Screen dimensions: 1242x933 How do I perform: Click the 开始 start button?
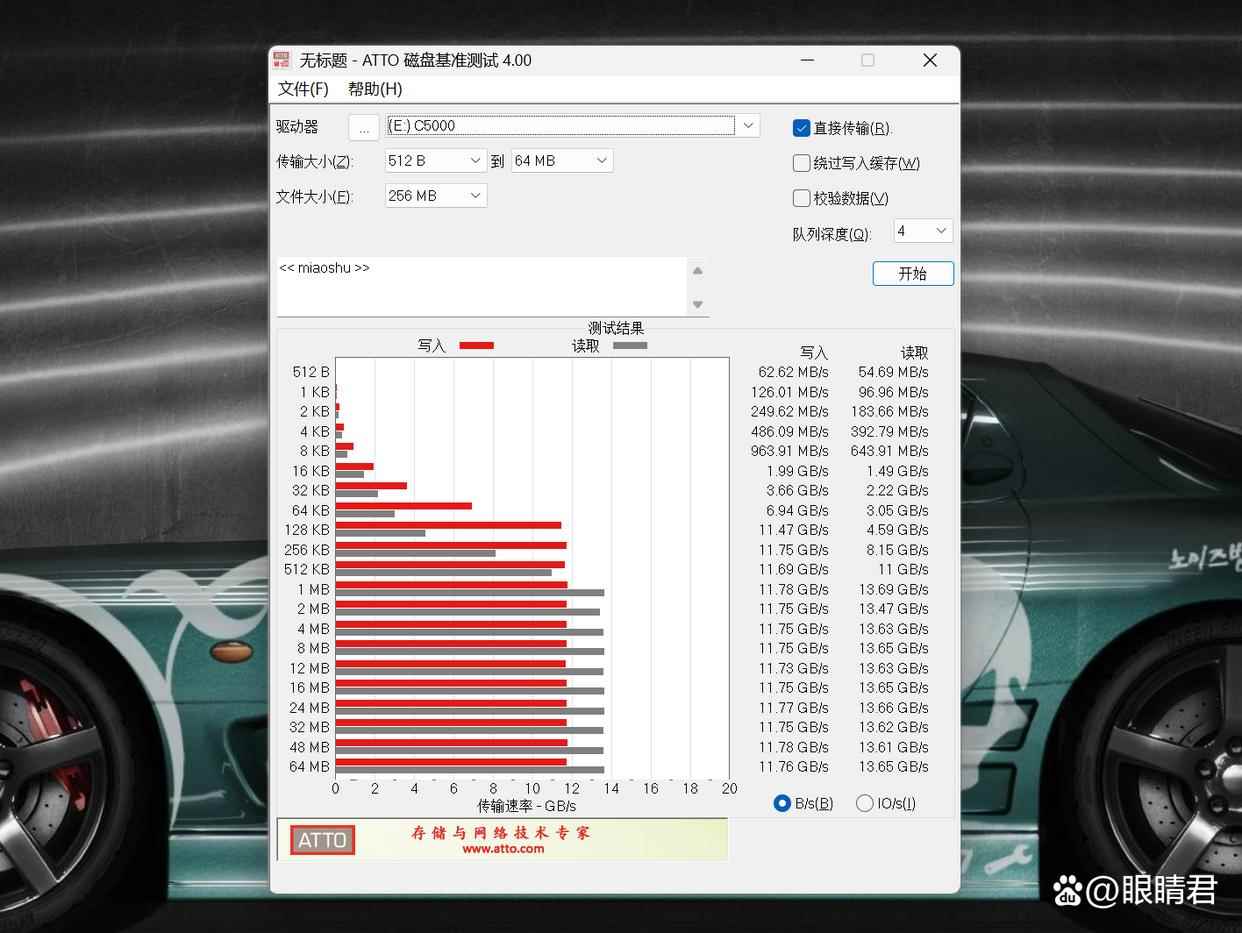point(912,274)
